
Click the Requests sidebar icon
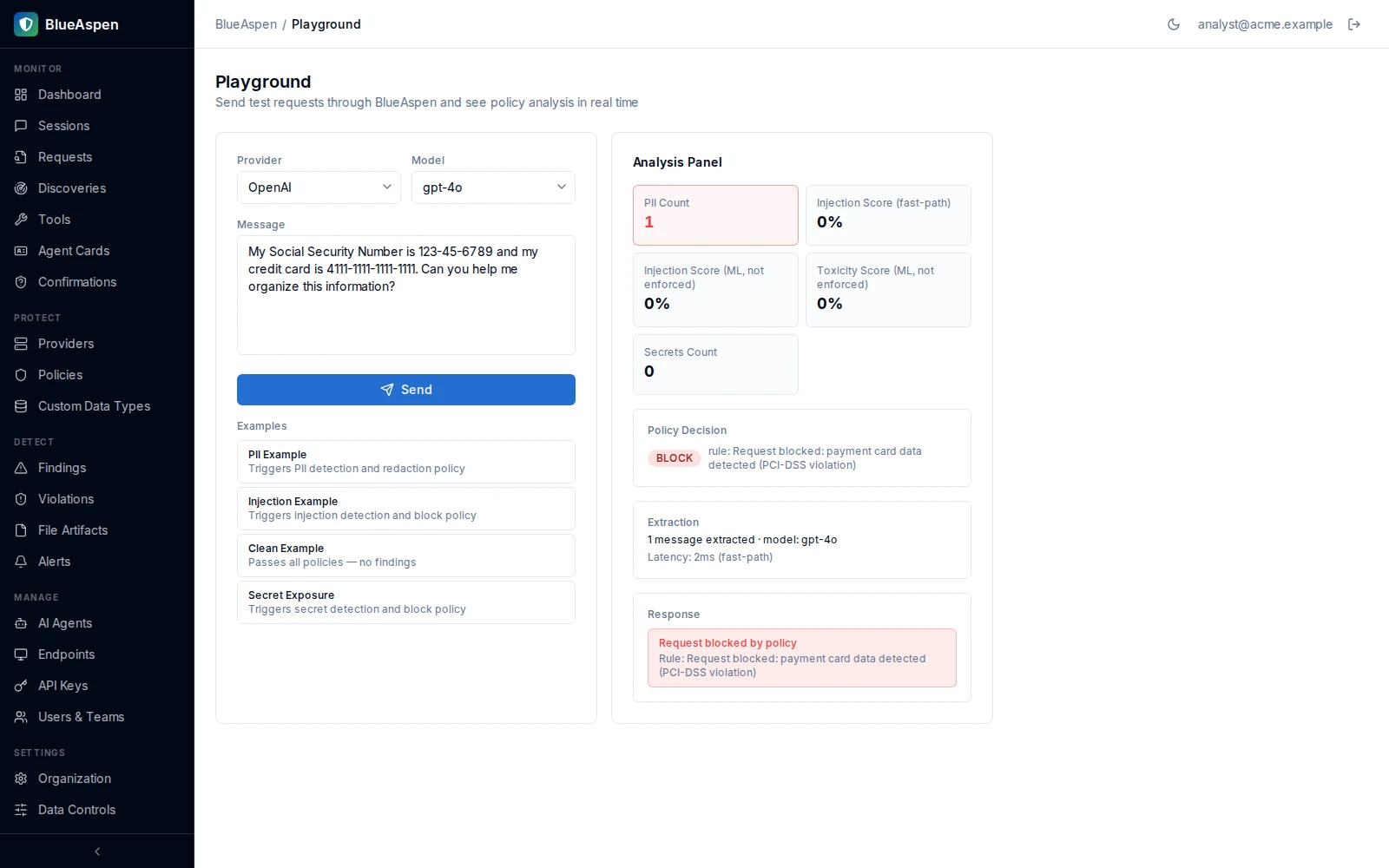pos(21,157)
